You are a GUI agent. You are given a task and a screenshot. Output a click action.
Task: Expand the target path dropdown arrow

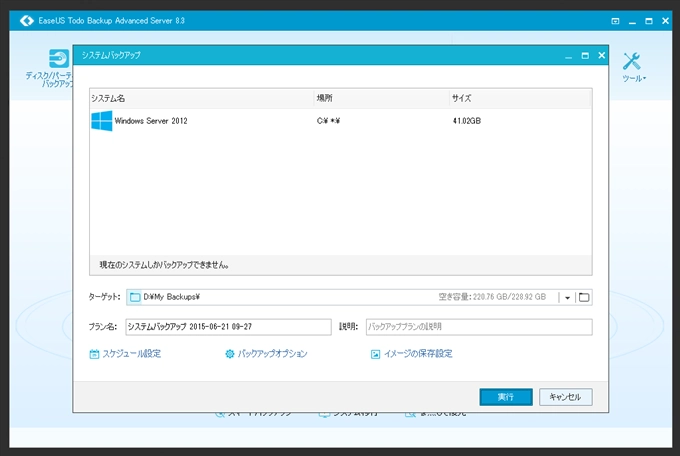coord(567,298)
